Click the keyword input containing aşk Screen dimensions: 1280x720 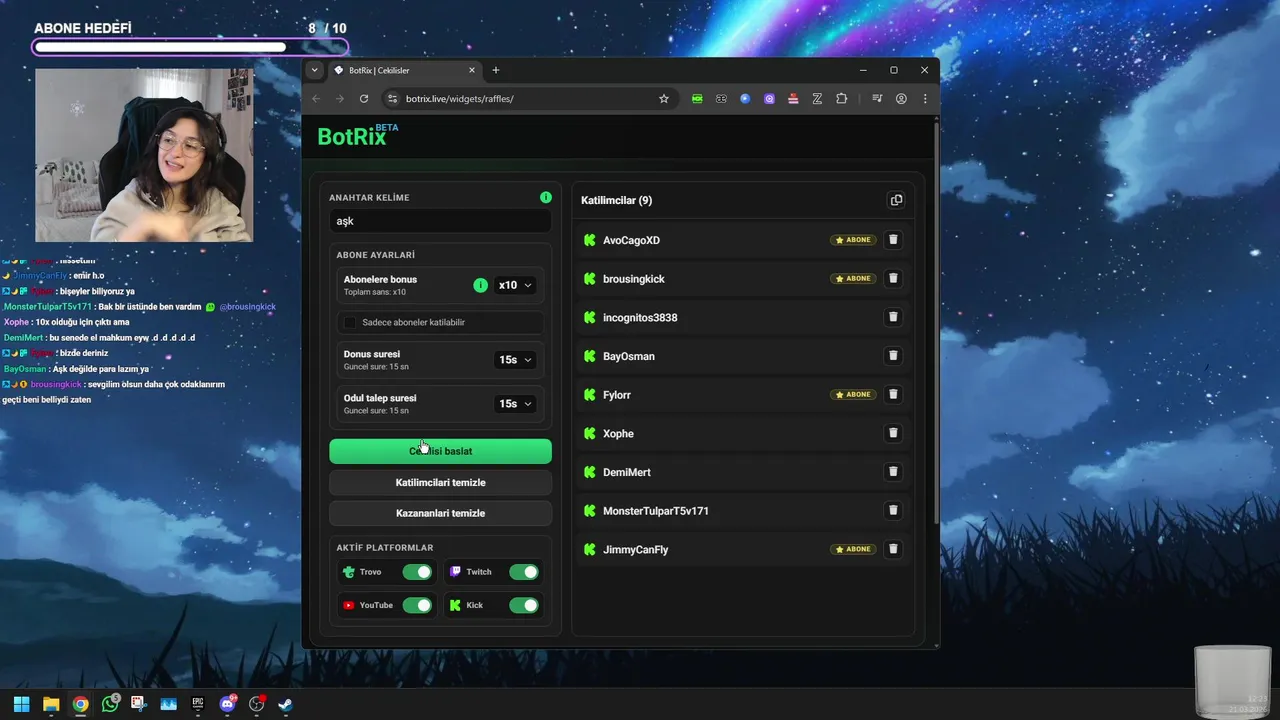[440, 221]
